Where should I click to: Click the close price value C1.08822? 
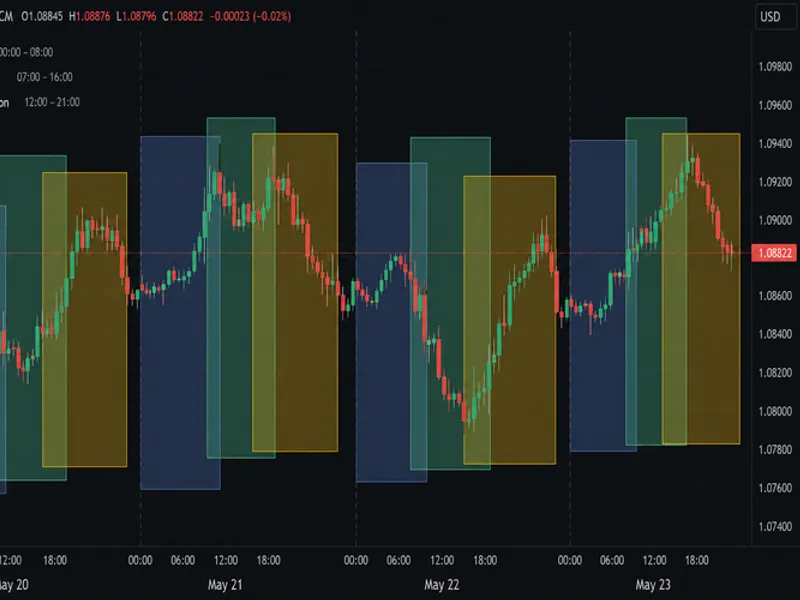pyautogui.click(x=183, y=16)
